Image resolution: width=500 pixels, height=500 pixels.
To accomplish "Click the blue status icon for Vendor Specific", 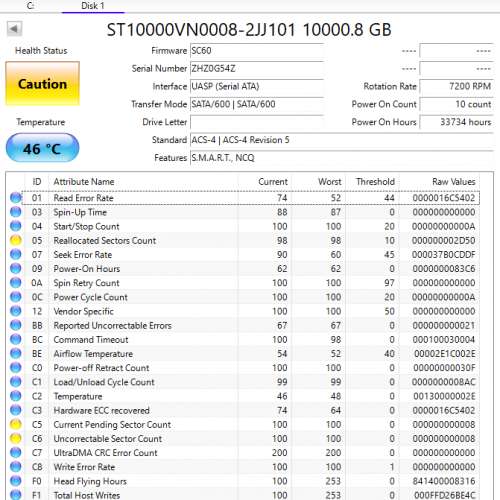I will (x=16, y=311).
